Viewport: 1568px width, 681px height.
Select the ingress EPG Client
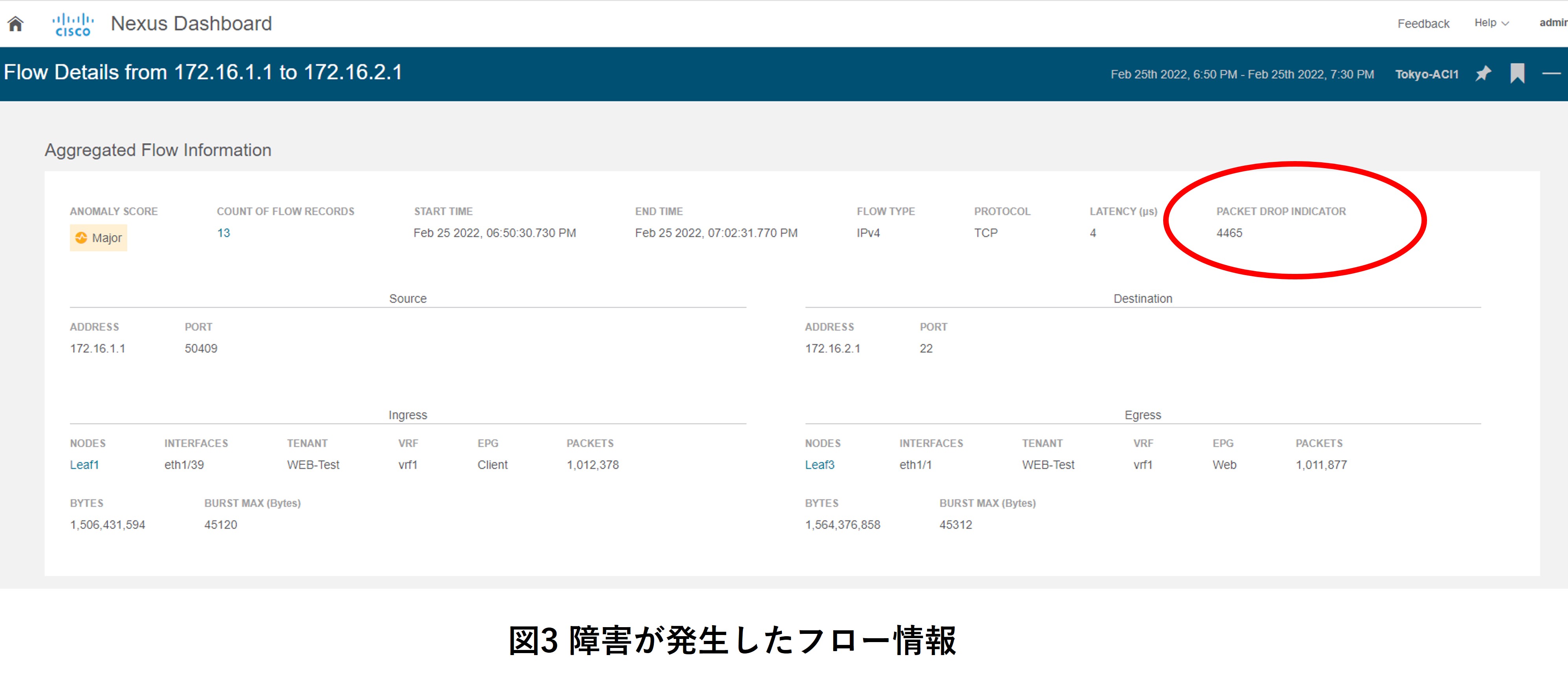[492, 465]
